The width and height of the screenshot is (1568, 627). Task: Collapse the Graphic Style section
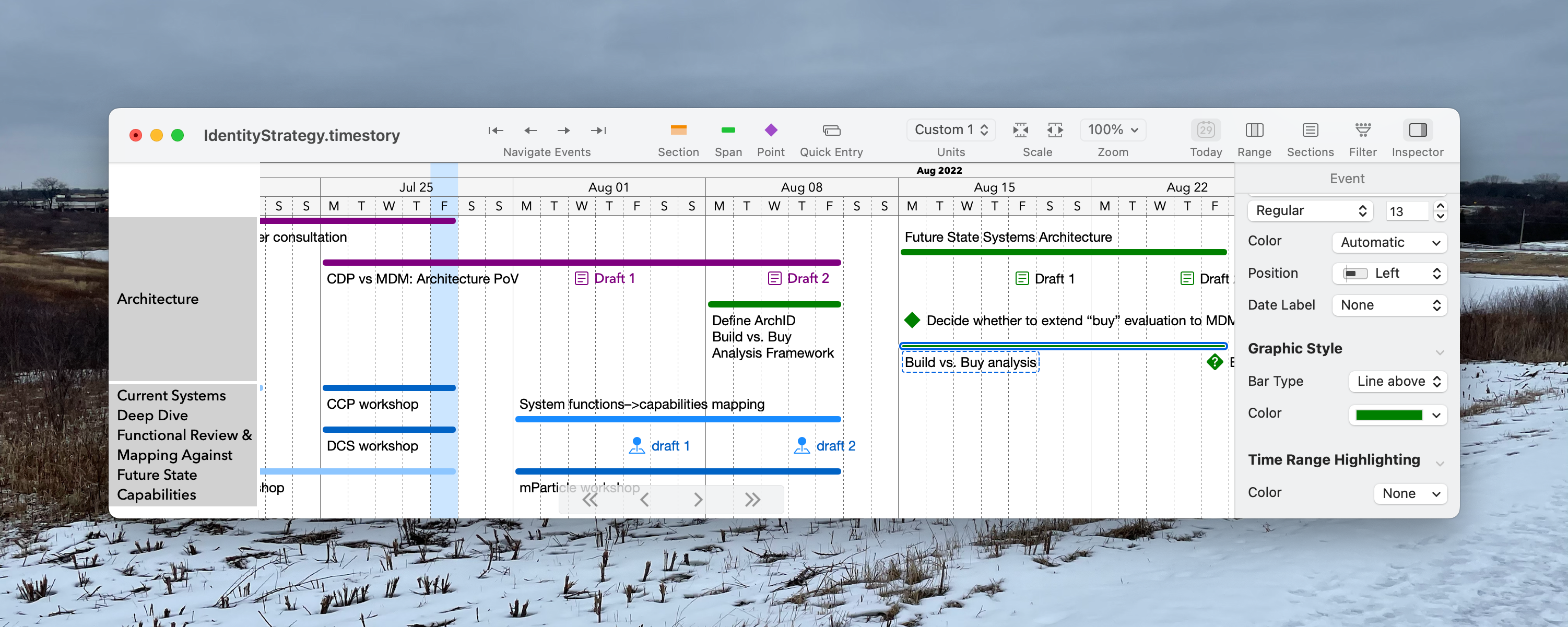[1440, 352]
